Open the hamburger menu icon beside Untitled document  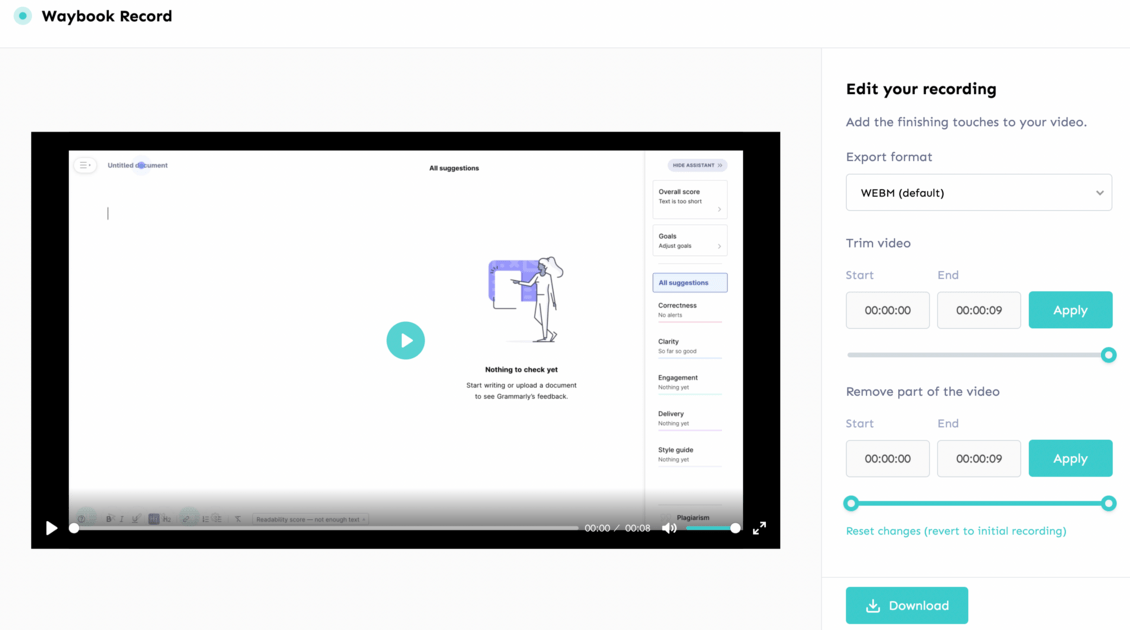[x=85, y=164]
